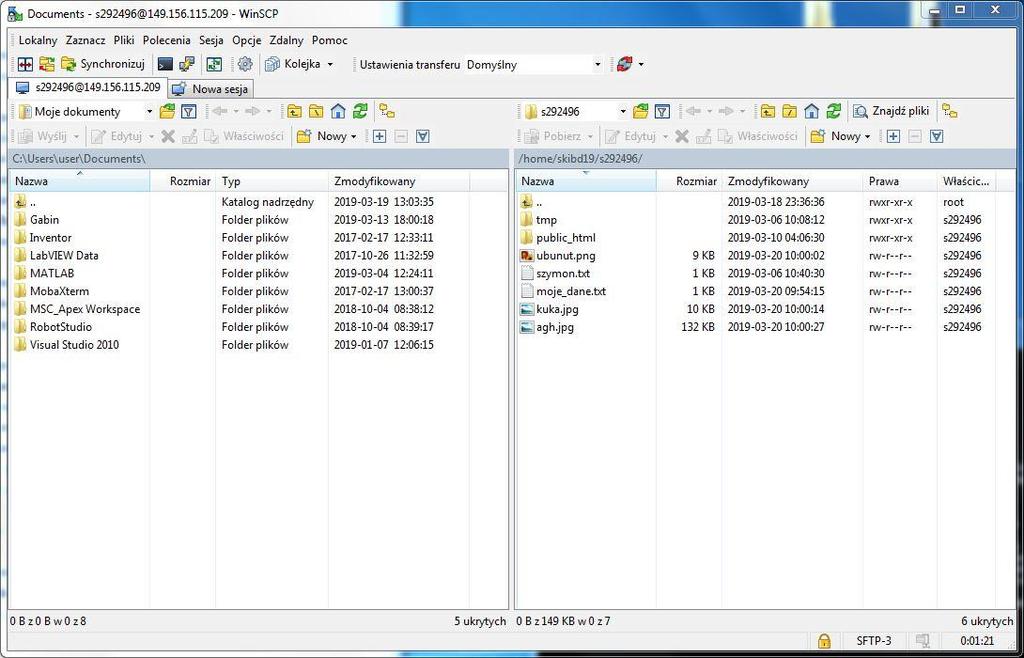Select the ubunut.png file
This screenshot has width=1024, height=658.
tap(566, 256)
